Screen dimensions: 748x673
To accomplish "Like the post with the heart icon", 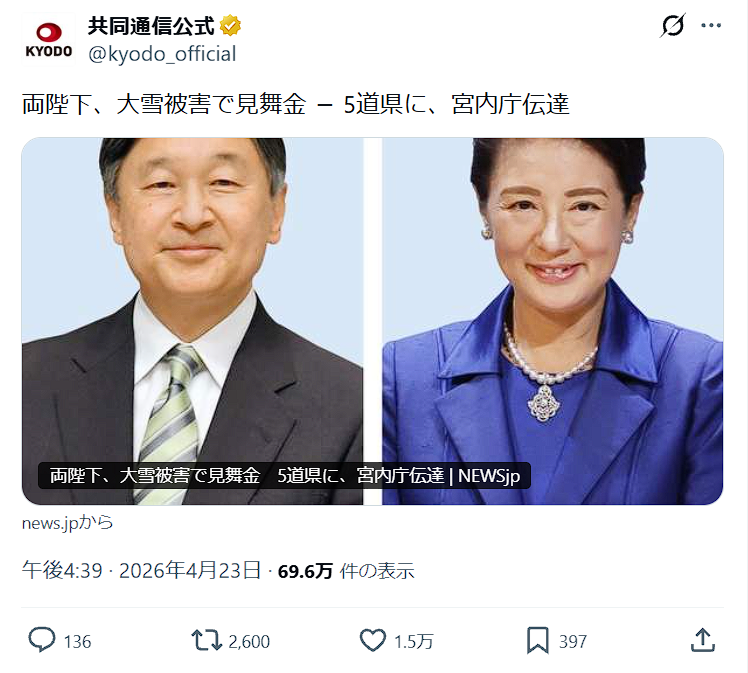I will click(373, 640).
